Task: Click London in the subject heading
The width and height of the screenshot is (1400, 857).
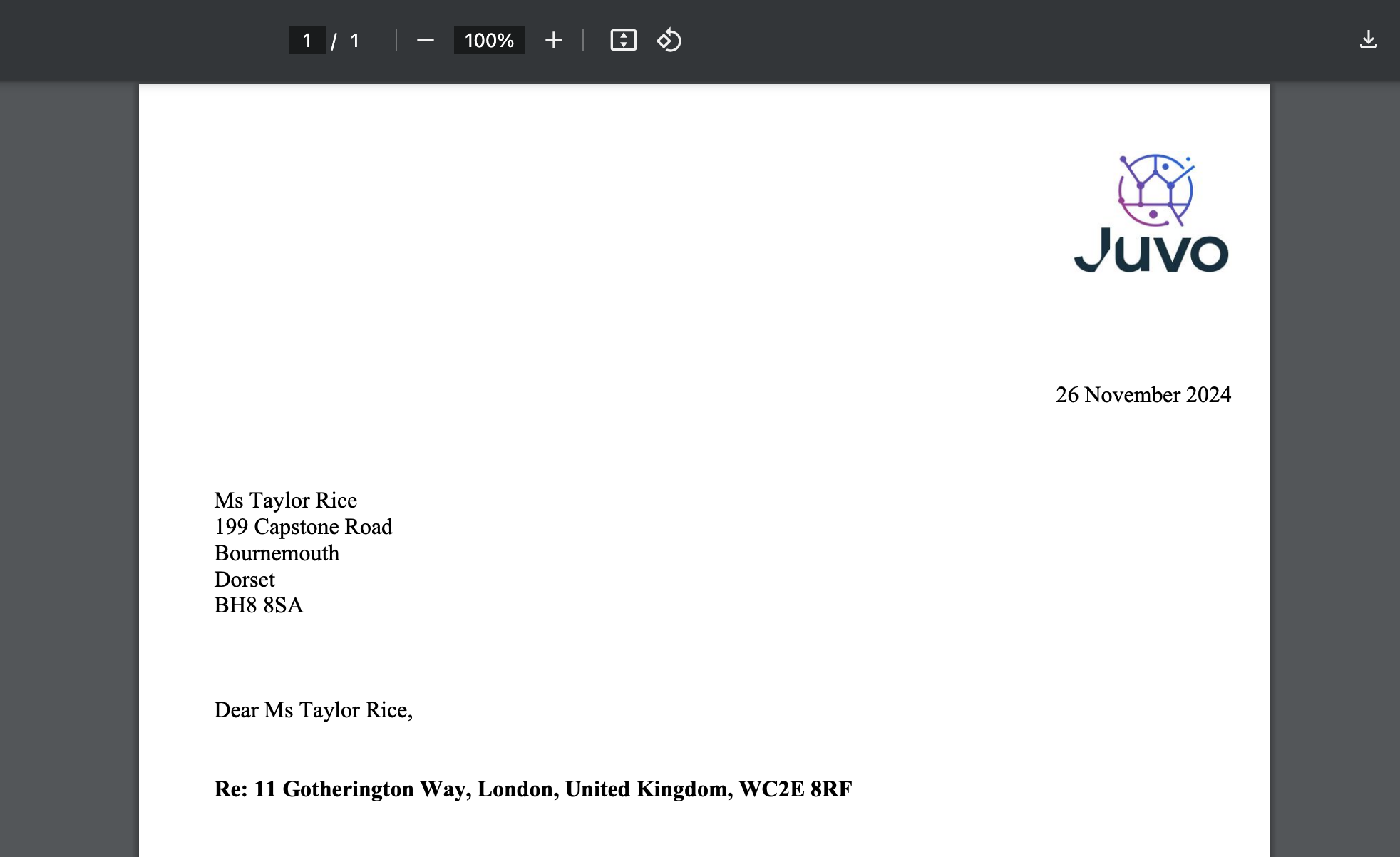Action: point(515,789)
